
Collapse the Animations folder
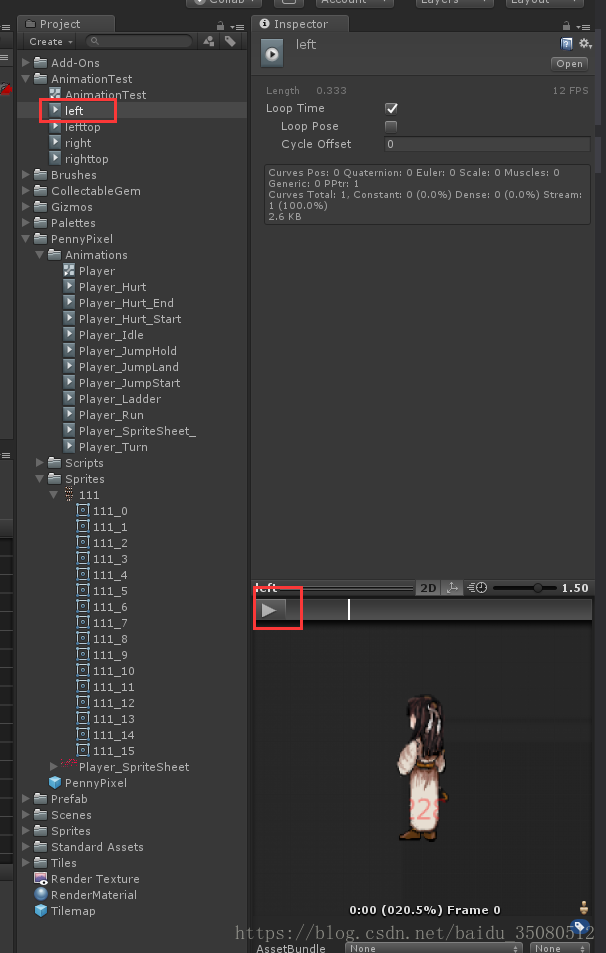[40, 255]
